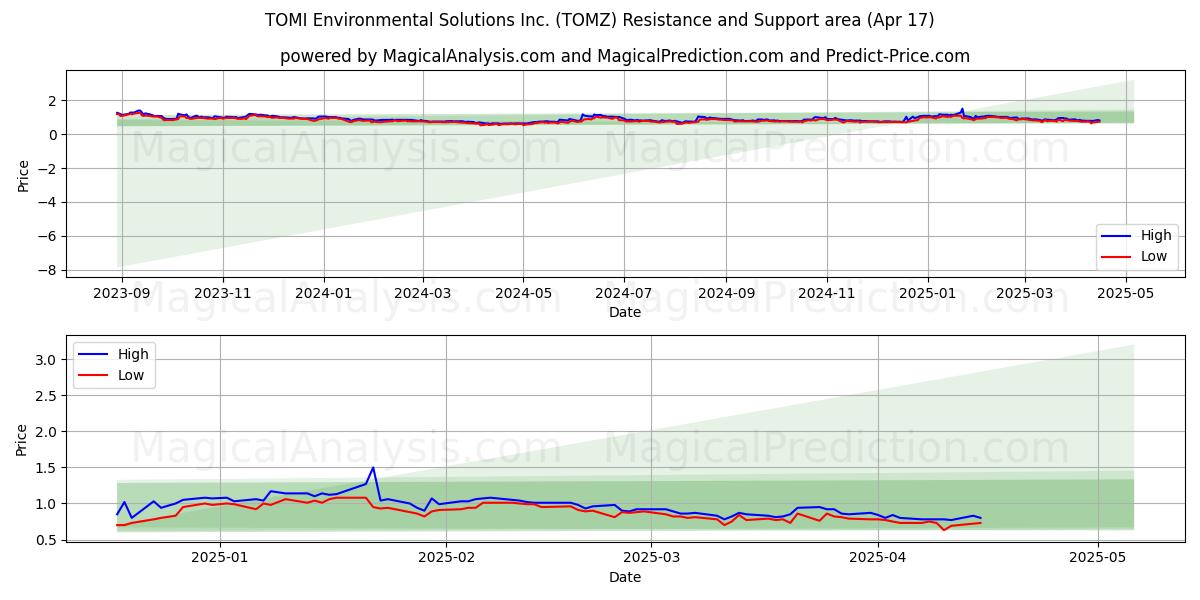Click the bottom chart 'Date' axis label
This screenshot has height=600, width=1200.
tap(625, 577)
